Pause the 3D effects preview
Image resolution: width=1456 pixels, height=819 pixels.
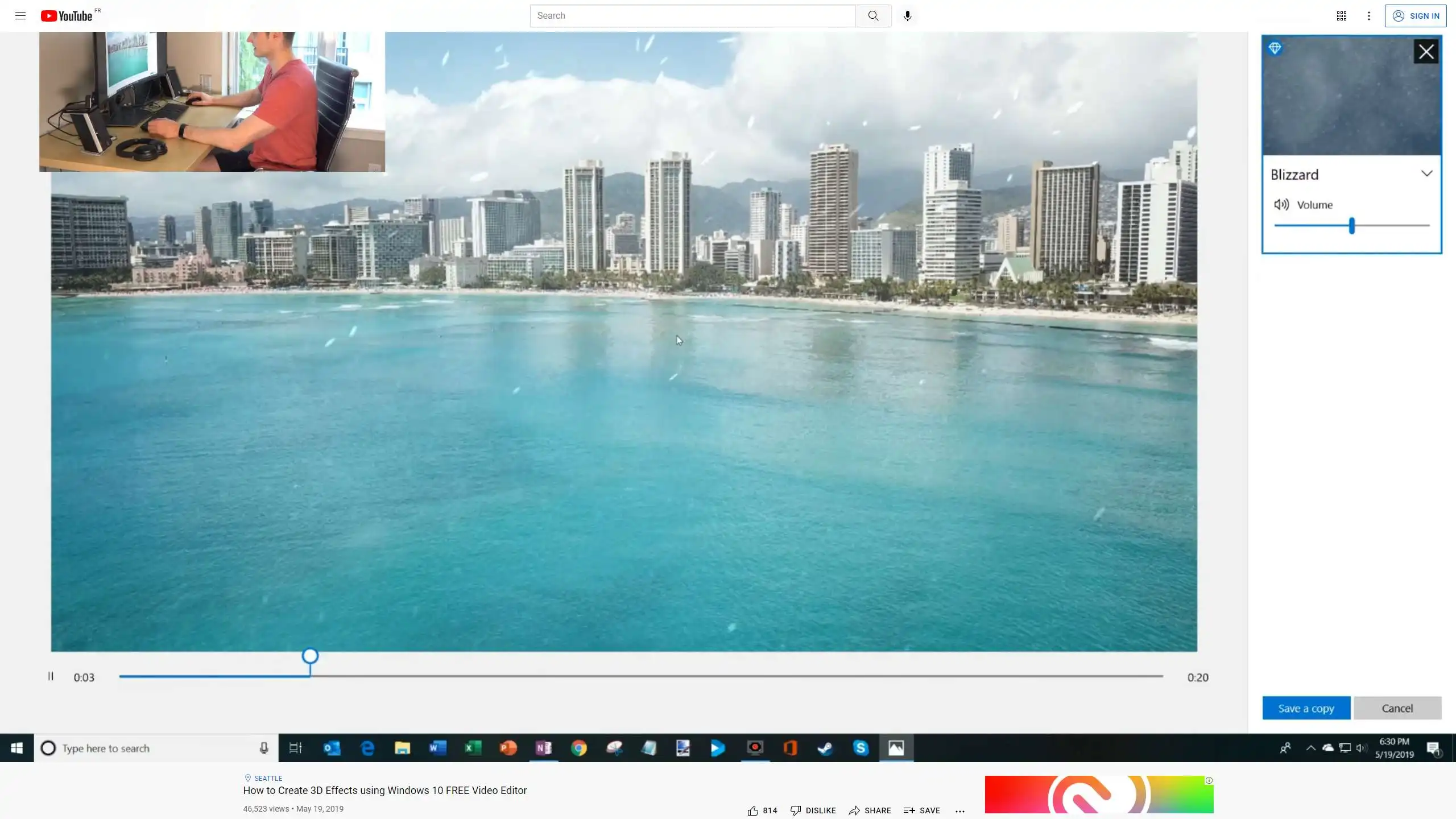51,676
